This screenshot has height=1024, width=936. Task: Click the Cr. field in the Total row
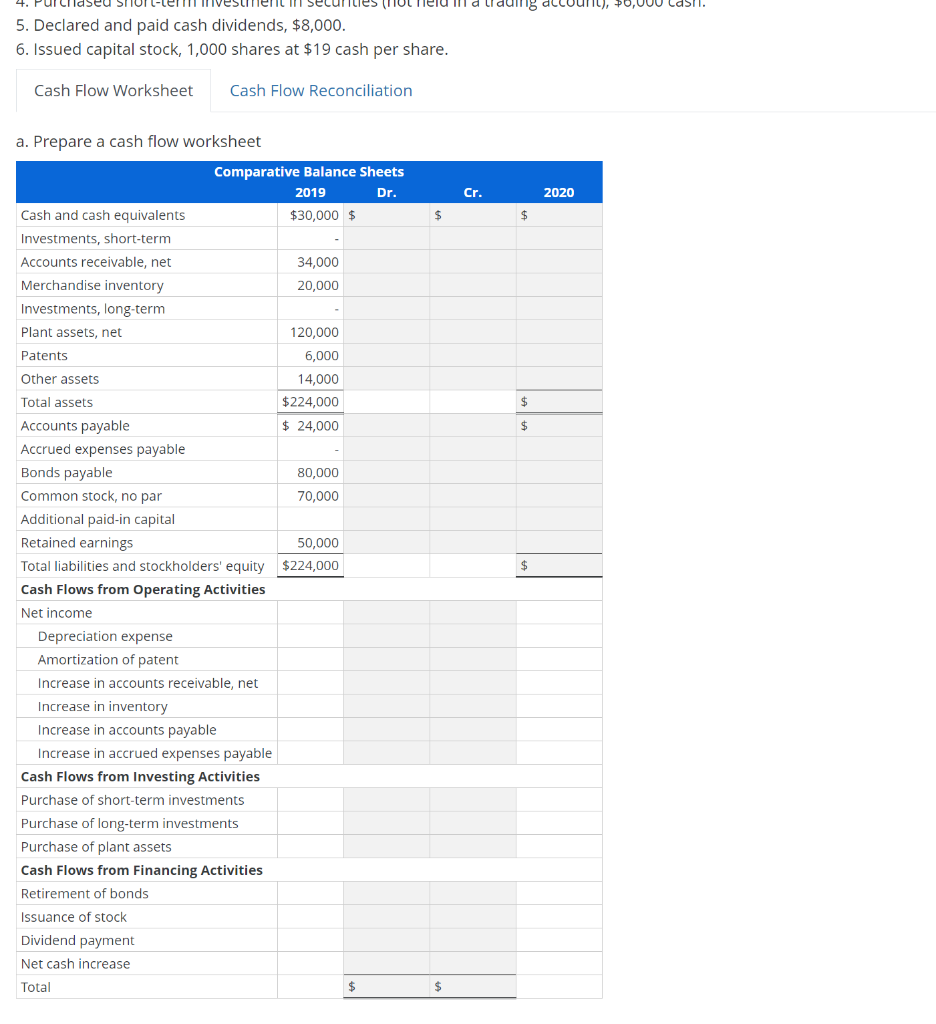(473, 987)
